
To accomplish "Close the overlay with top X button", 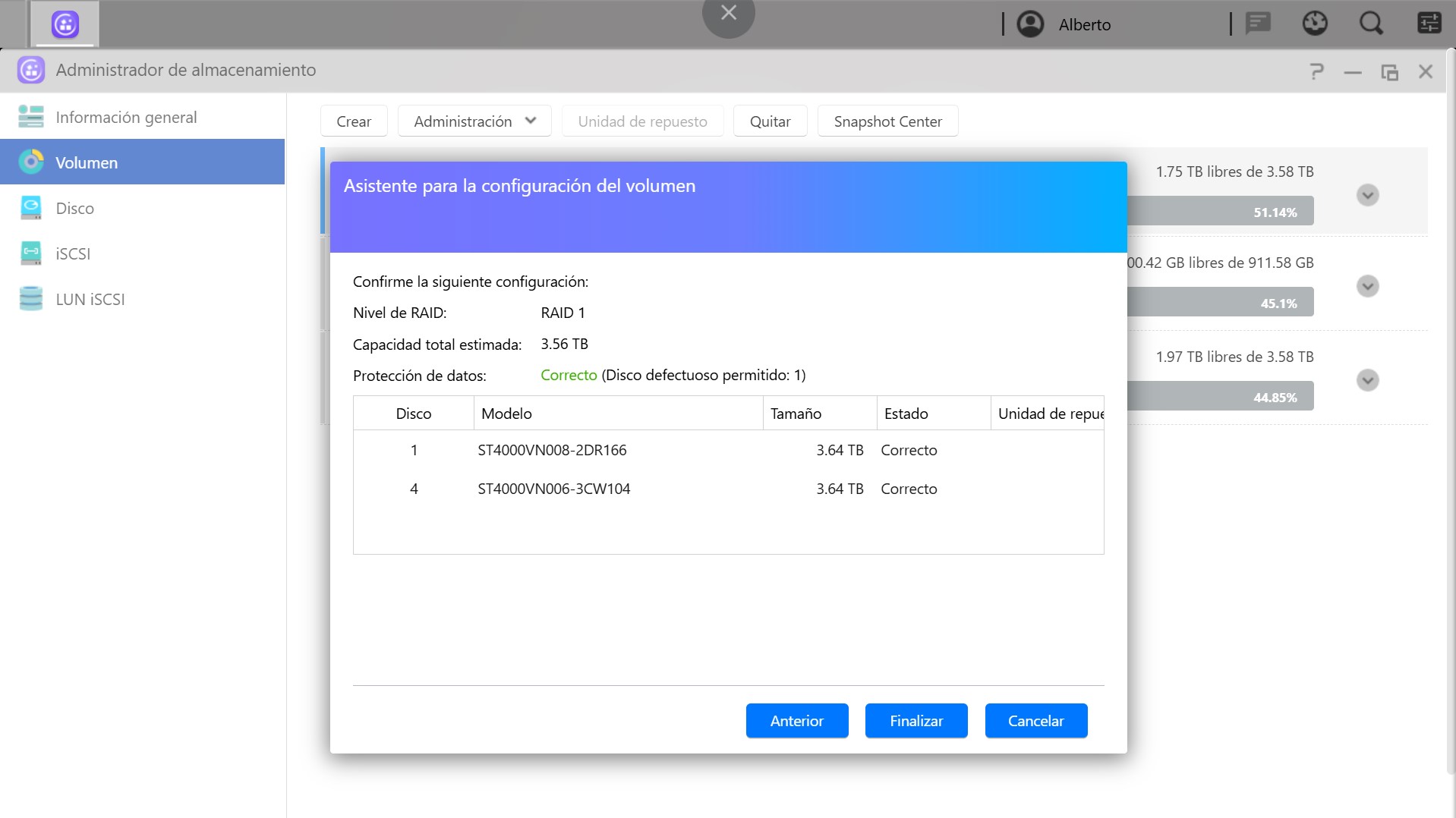I will coord(728,13).
